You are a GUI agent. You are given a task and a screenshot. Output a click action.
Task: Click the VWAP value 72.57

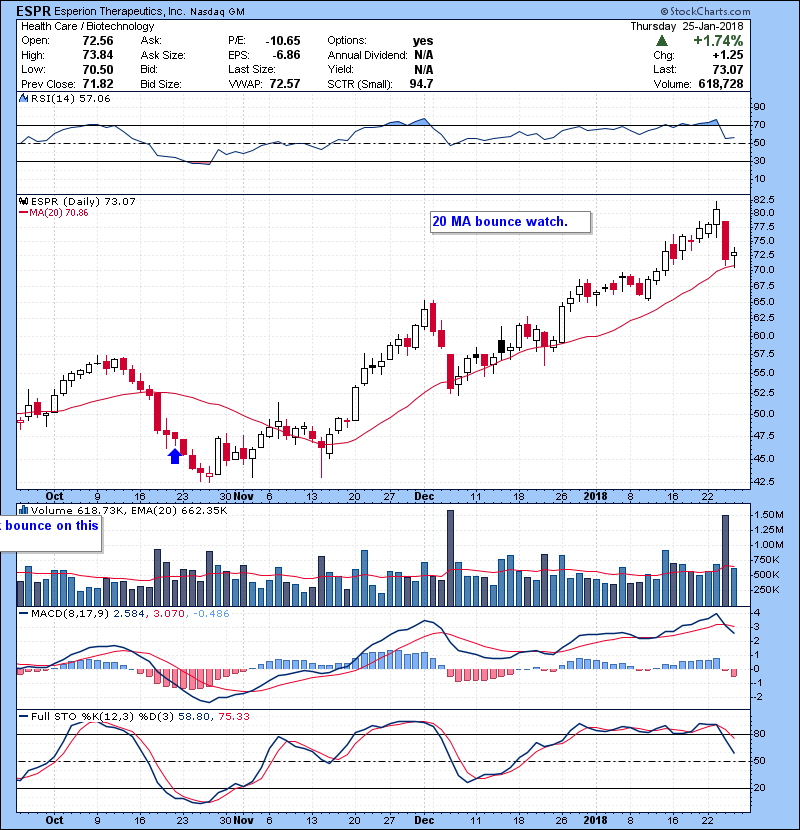tap(285, 84)
